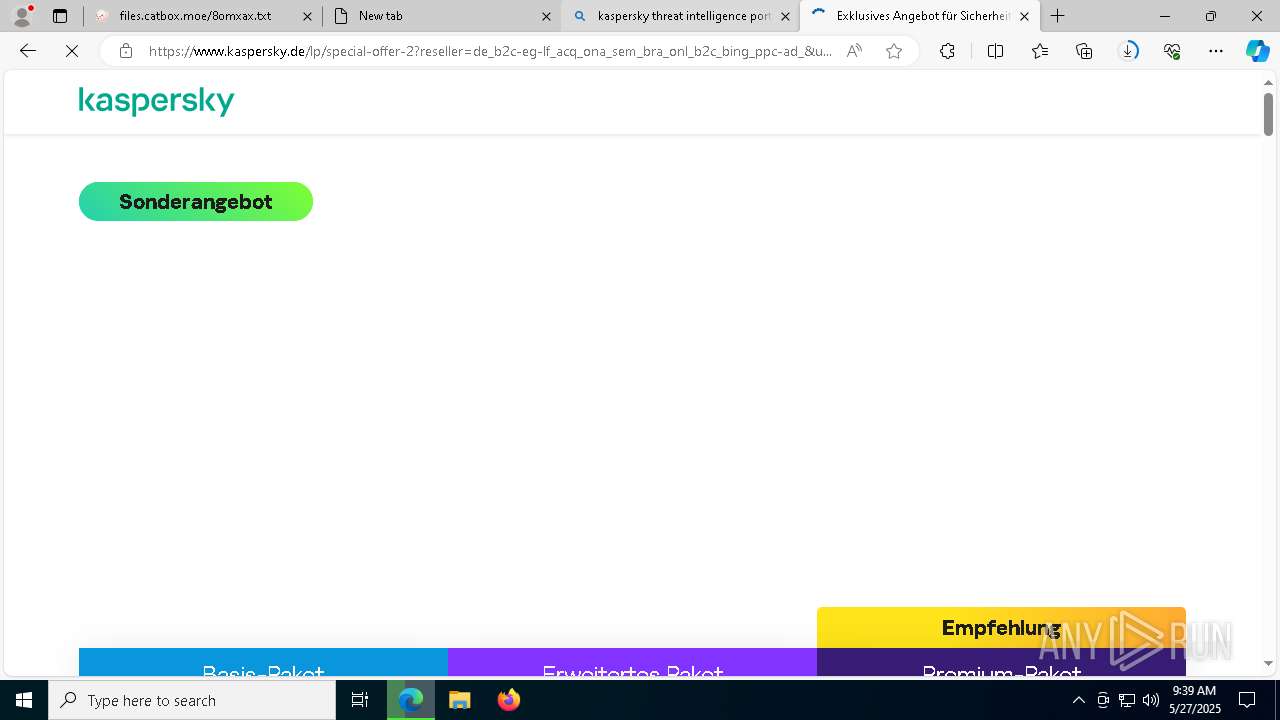This screenshot has width=1280, height=720.
Task: Open a new browser tab
Action: pyautogui.click(x=1057, y=16)
